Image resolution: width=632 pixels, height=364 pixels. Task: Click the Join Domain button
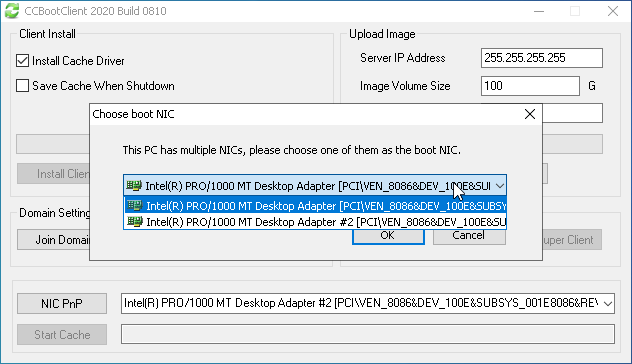[54, 240]
